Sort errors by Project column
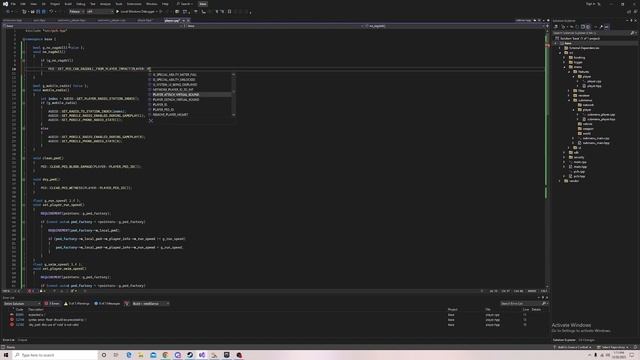640x360 pixels. pos(452,309)
